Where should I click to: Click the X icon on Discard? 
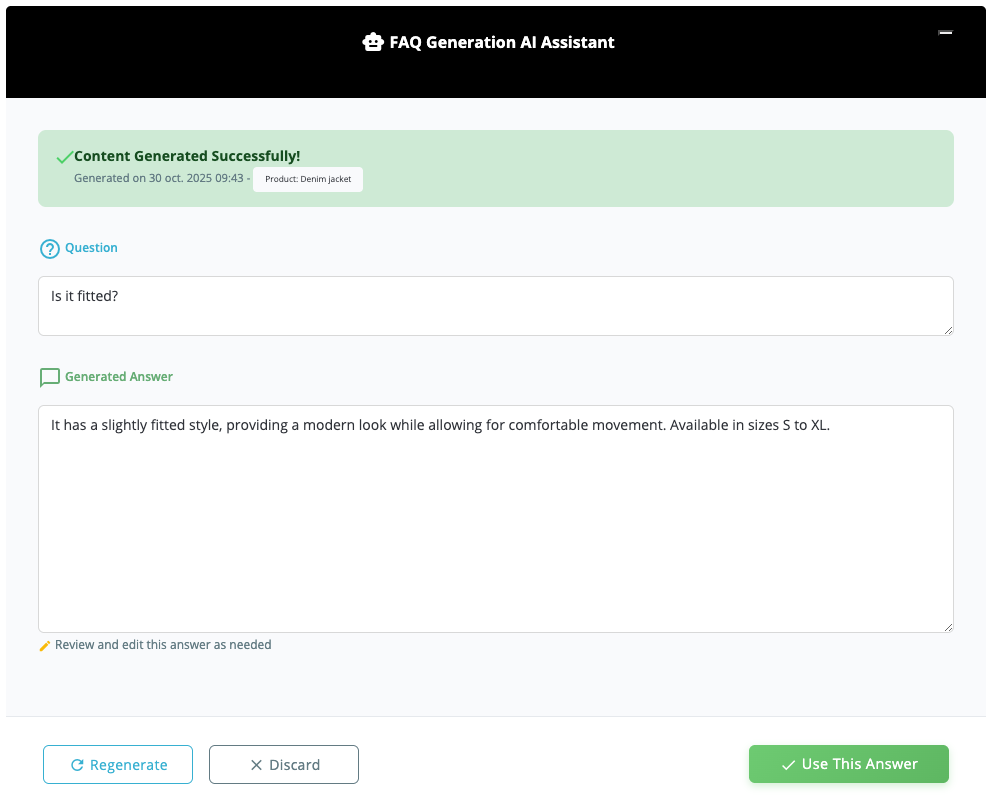click(256, 765)
